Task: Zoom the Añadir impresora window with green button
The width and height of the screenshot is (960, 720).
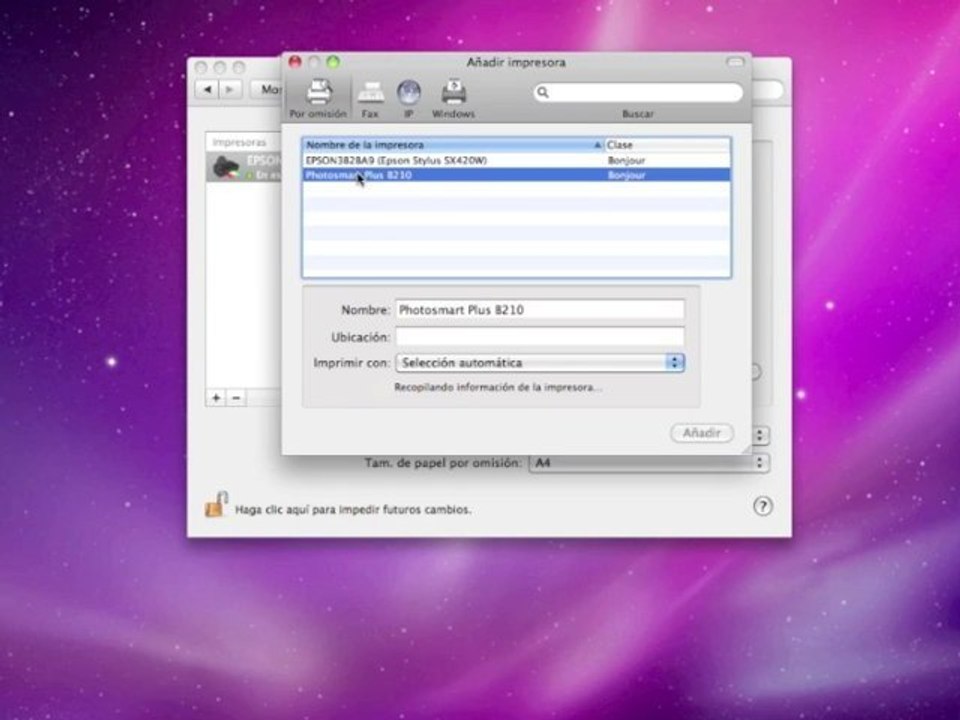Action: pyautogui.click(x=333, y=62)
